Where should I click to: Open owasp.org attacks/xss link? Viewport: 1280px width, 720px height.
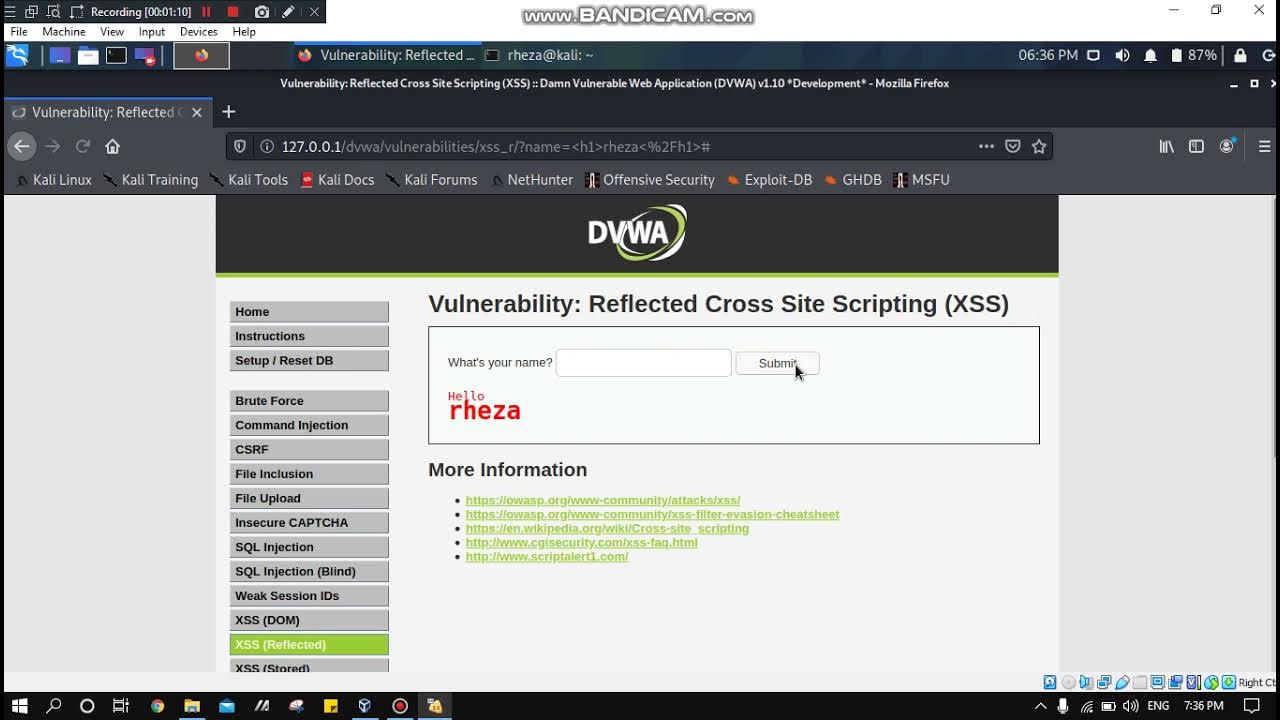603,500
